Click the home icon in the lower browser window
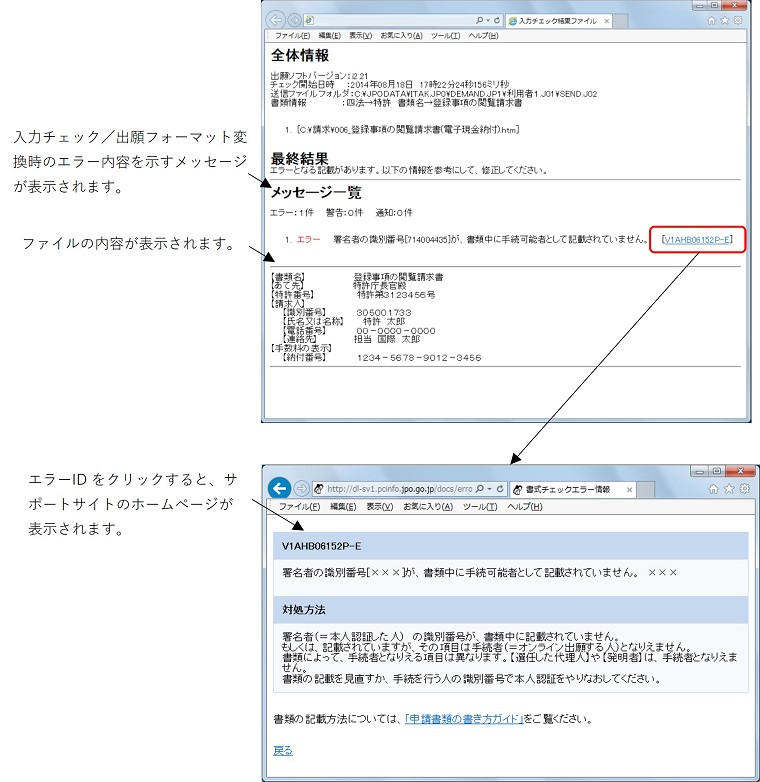Screen dimensions: 760x782 coord(712,489)
